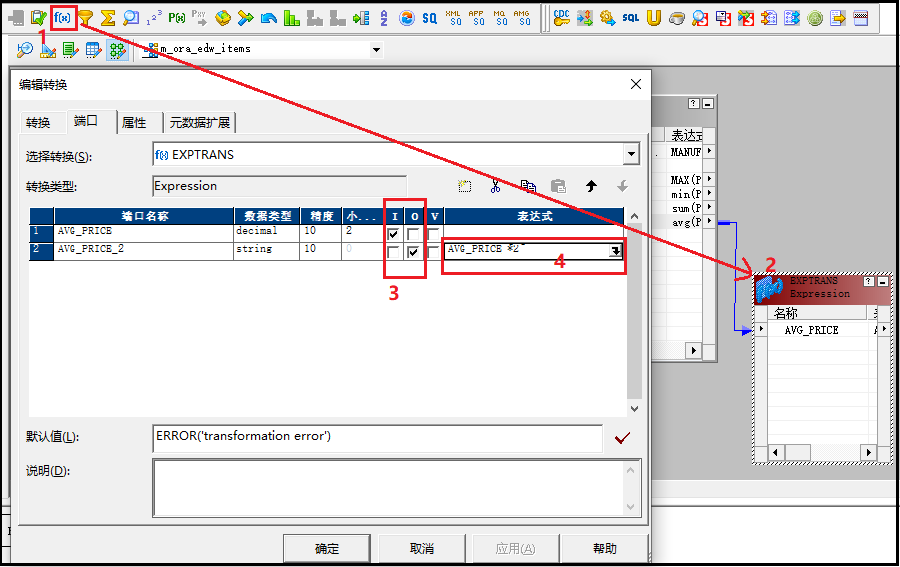The width and height of the screenshot is (900, 567).
Task: Select the SQ Source Qualifier tool
Action: (x=429, y=18)
